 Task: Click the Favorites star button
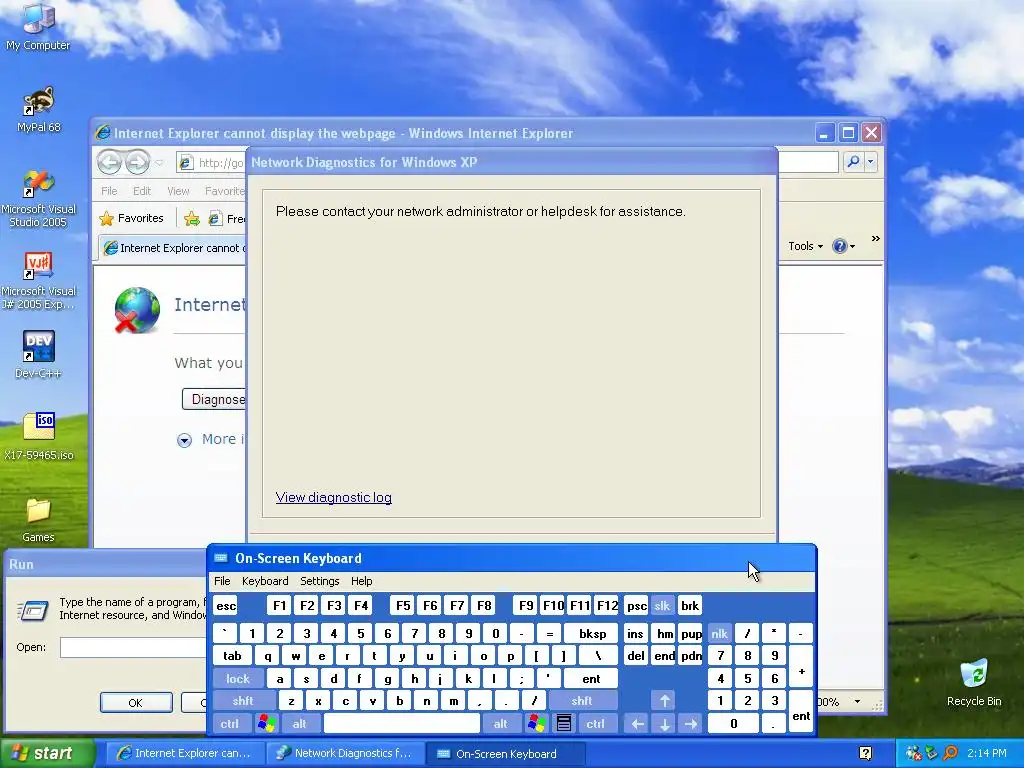pos(131,218)
